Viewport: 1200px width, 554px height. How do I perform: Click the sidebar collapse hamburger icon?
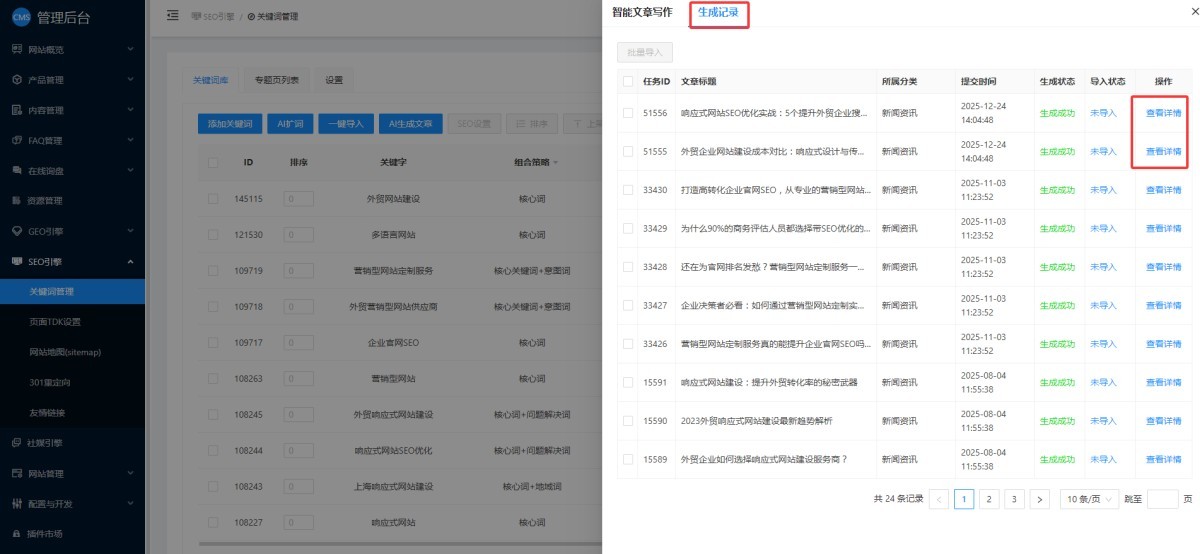click(x=173, y=16)
